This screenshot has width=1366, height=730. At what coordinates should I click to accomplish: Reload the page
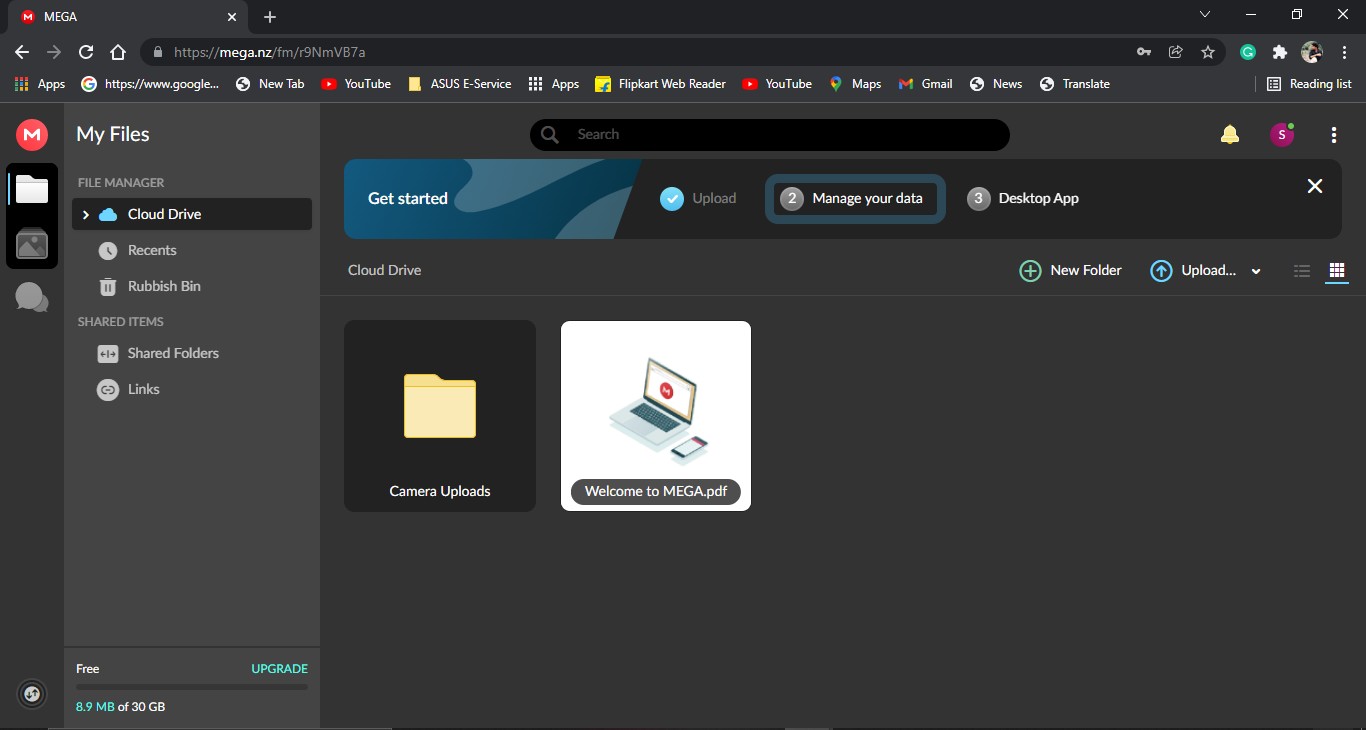[86, 52]
